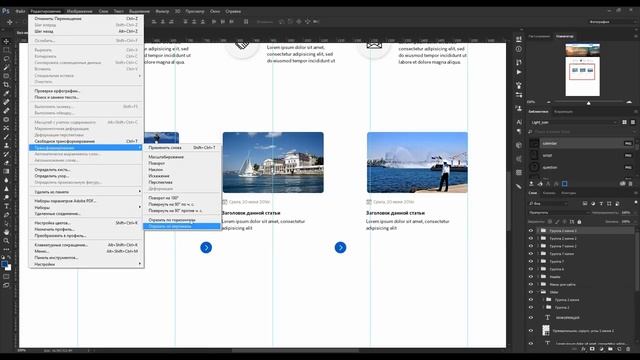Expand the 'Меню для сайта' group
This screenshot has width=640, height=360.
pyautogui.click(x=538, y=284)
